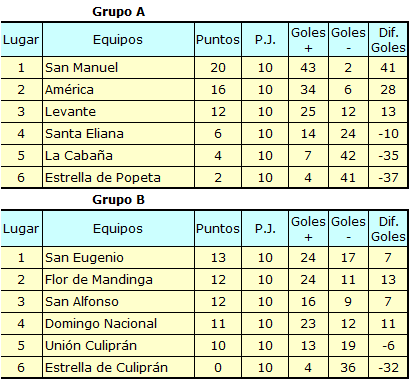Screen dimensions: 409x379
Task: Select the San Manuel team cell
Action: pyautogui.click(x=118, y=68)
